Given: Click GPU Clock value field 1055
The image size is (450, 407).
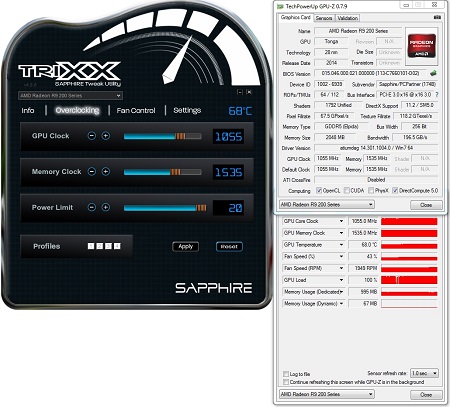Looking at the screenshot, I should 228,136.
